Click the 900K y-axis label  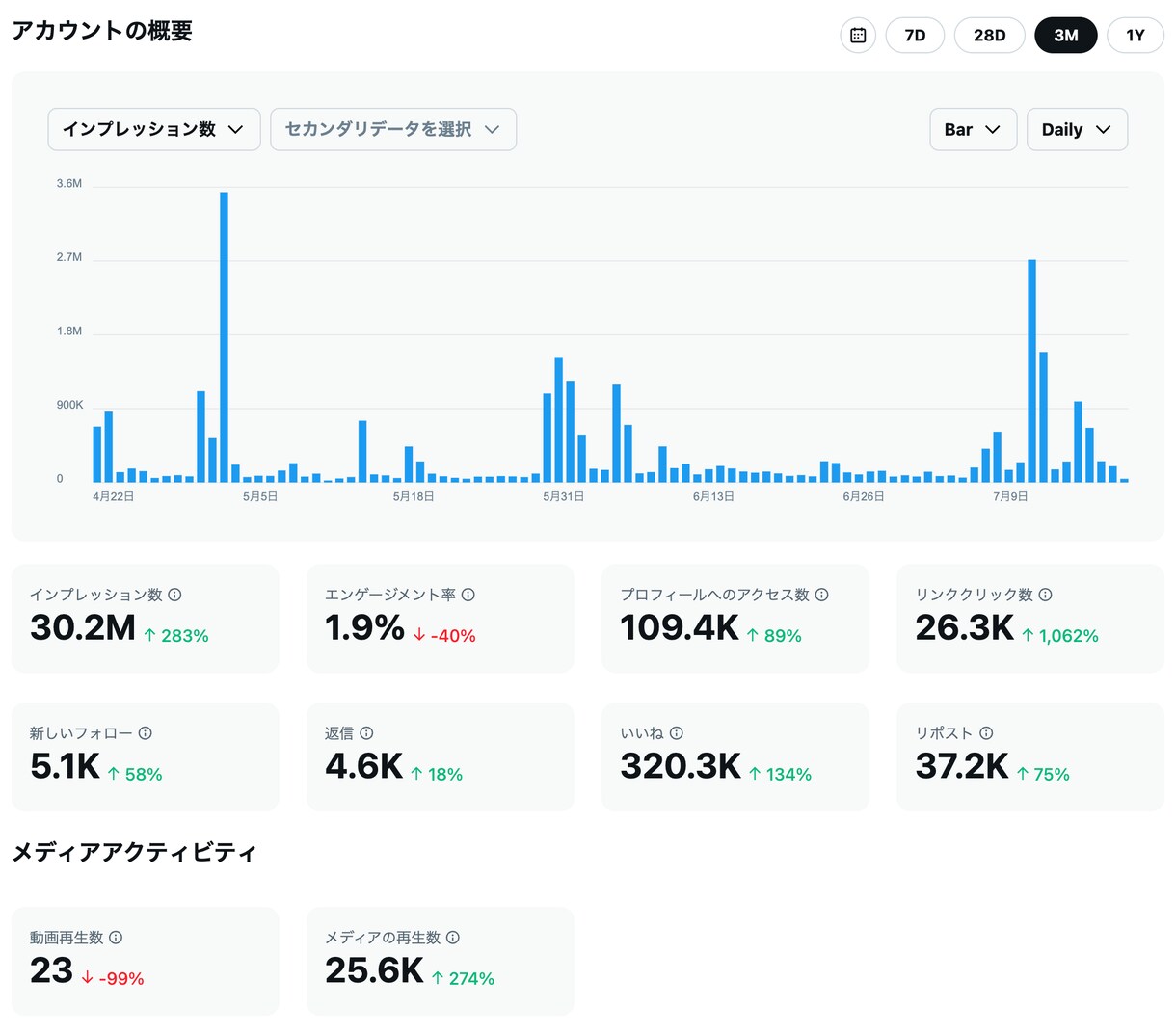click(x=69, y=405)
